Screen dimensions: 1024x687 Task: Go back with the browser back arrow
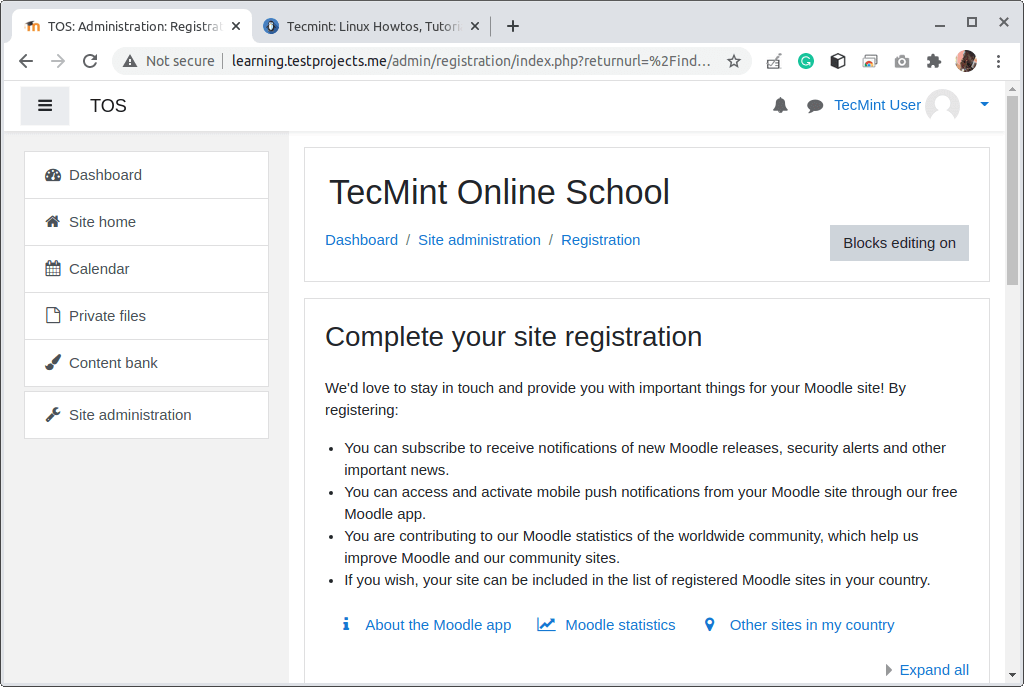(26, 61)
